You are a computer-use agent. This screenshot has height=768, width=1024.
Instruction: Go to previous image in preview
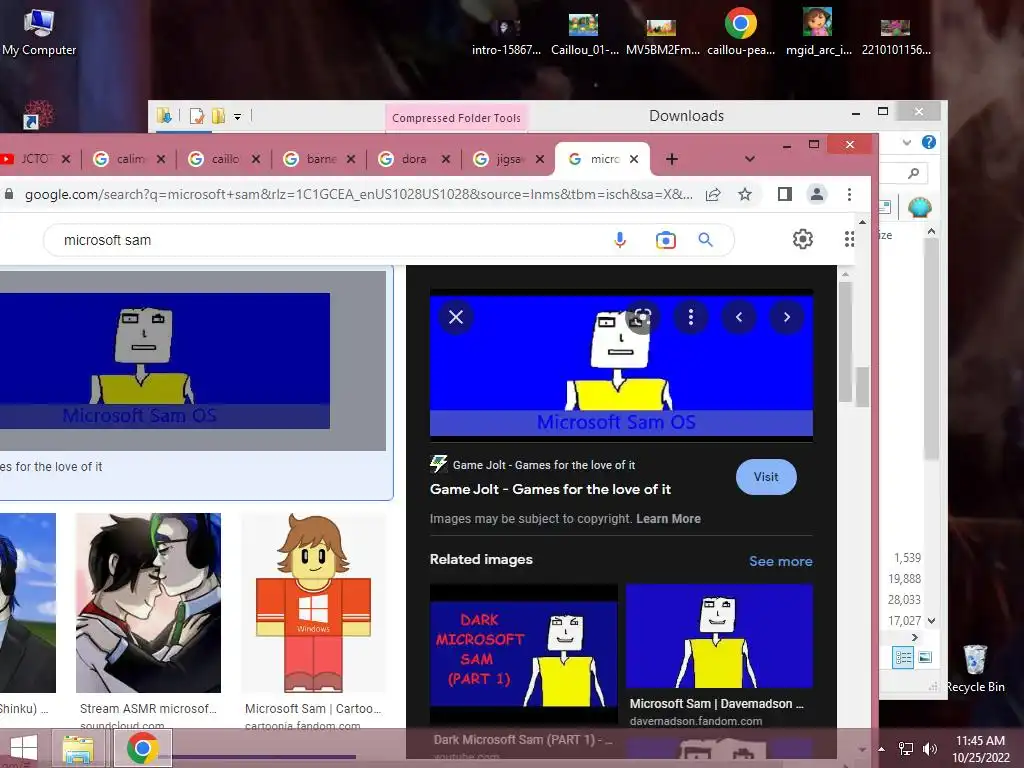[x=739, y=317]
